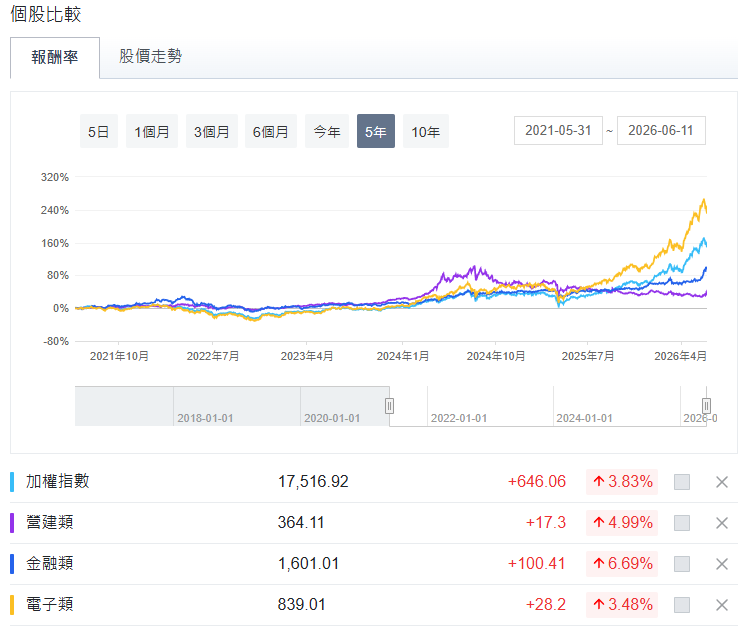Switch to the 報酬率 tab
The image size is (745, 635).
pyautogui.click(x=55, y=58)
